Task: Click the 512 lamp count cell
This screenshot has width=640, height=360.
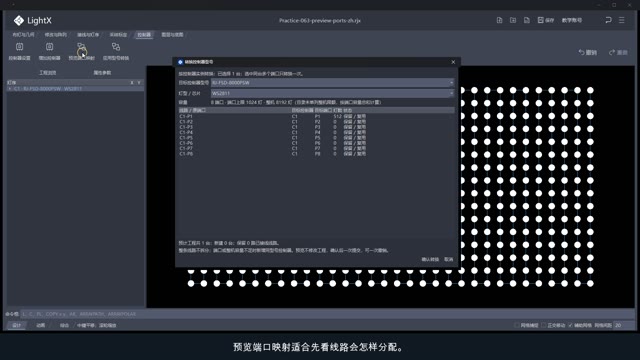Action: (337, 116)
